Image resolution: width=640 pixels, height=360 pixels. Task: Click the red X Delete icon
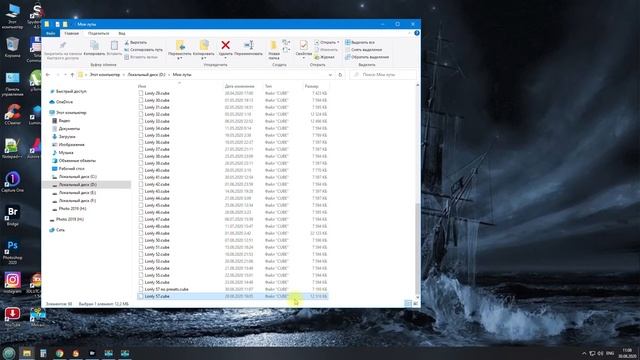tap(225, 45)
